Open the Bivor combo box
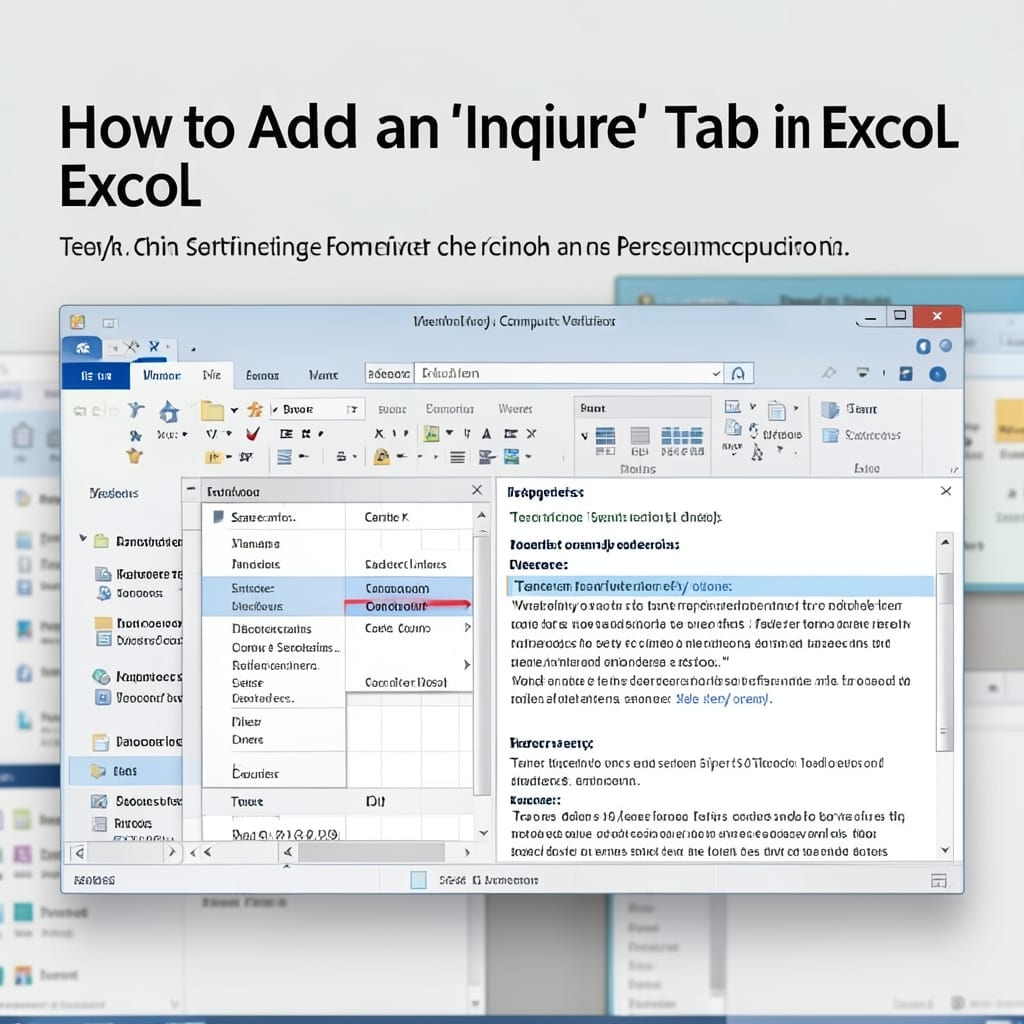The image size is (1024, 1024). pos(316,409)
